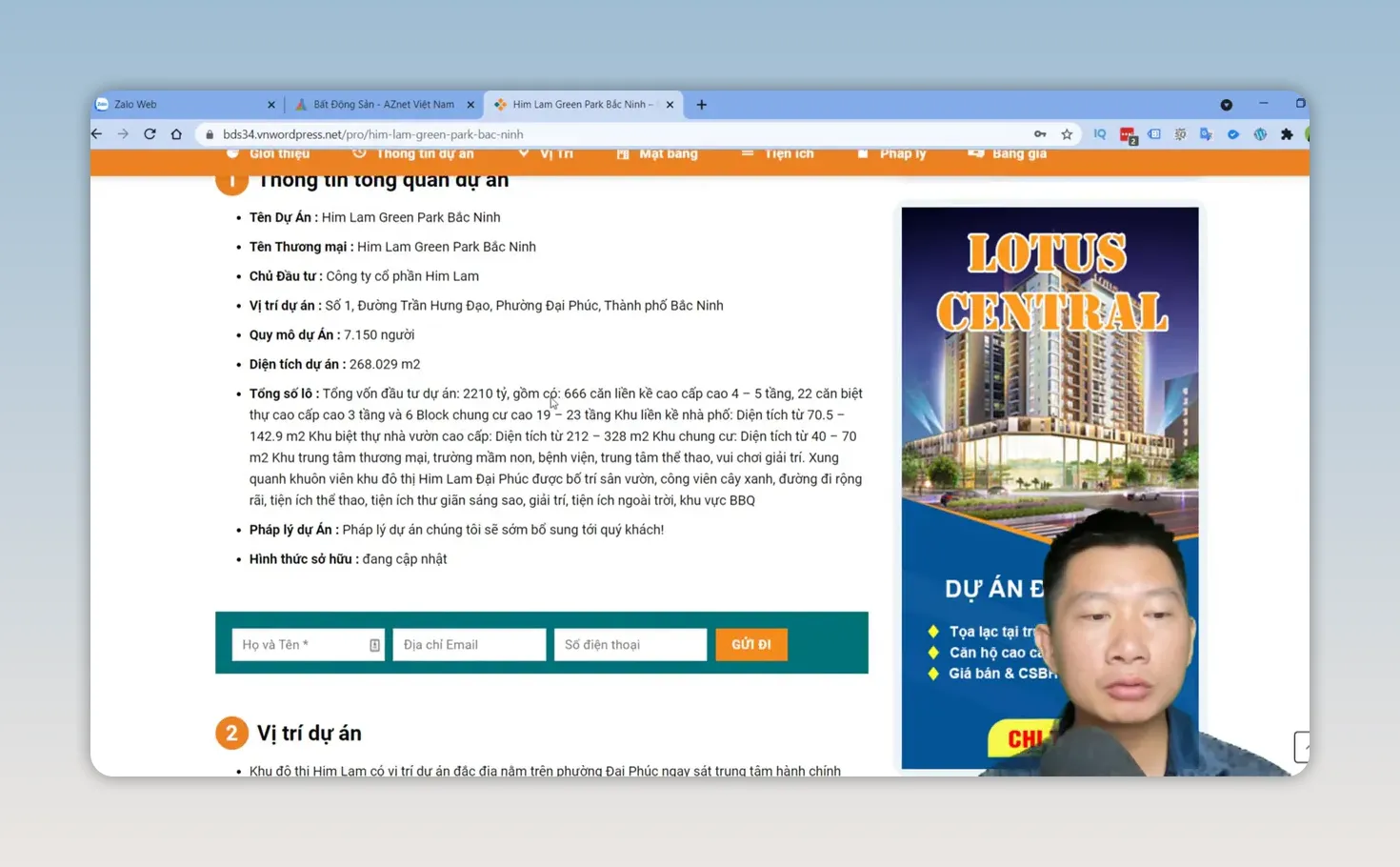Viewport: 1400px width, 867px height.
Task: Jump to Giới thiệu section
Action: [x=270, y=153]
